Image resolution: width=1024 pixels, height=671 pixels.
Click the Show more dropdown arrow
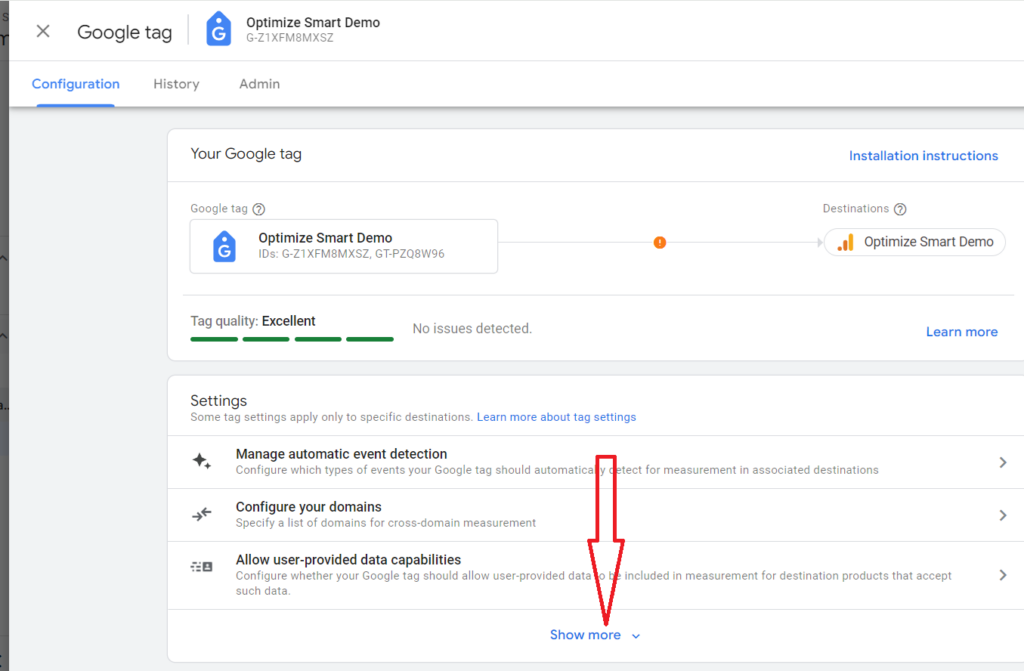tap(636, 636)
